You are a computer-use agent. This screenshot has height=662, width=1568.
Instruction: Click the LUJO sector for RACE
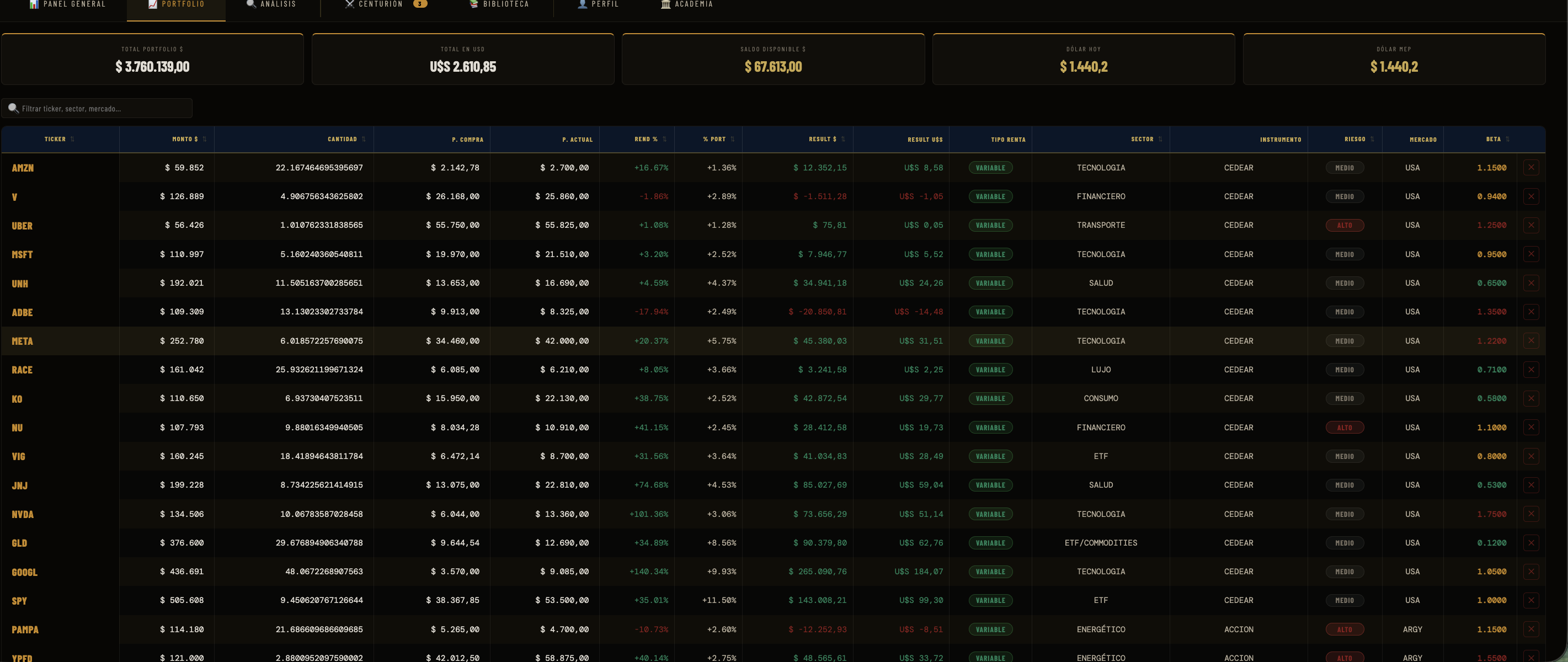click(1101, 369)
